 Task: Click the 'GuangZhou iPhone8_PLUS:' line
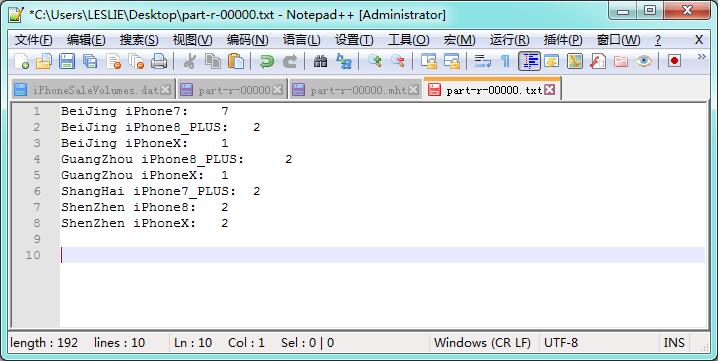(x=152, y=159)
